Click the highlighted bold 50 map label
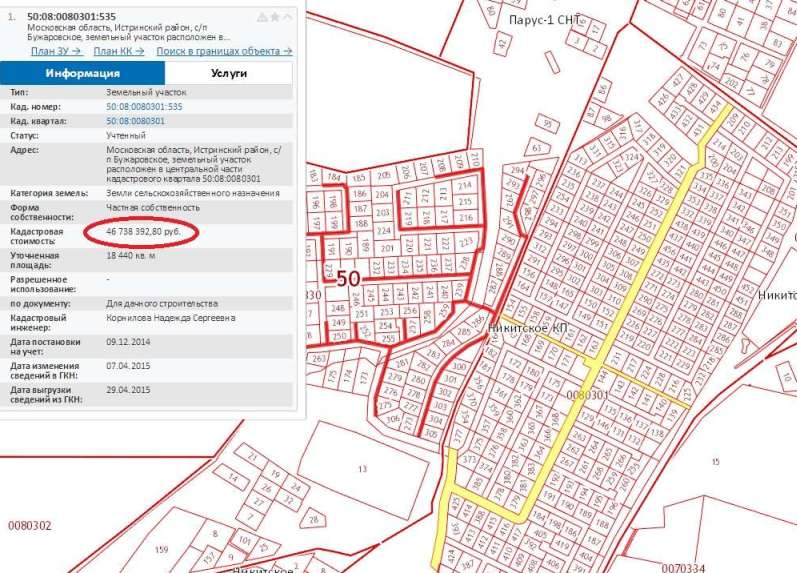 (x=348, y=279)
